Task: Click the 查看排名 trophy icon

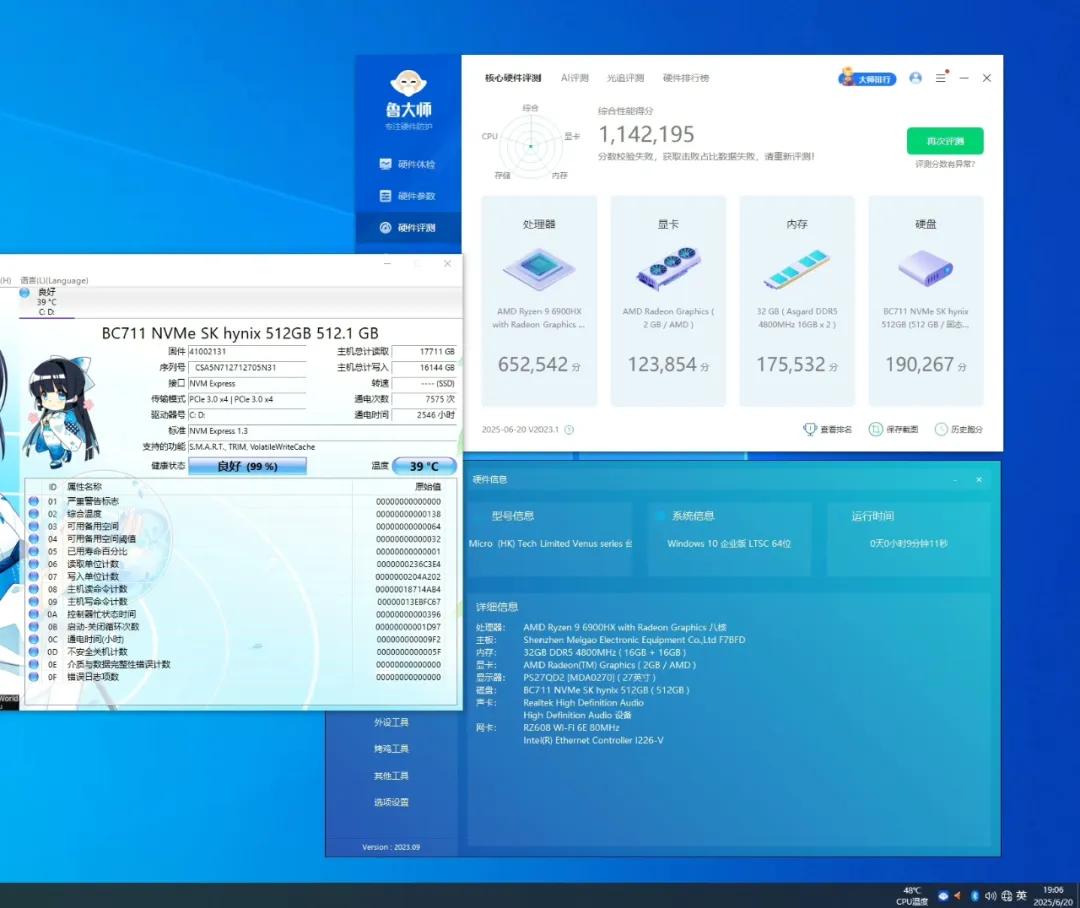Action: (x=810, y=429)
